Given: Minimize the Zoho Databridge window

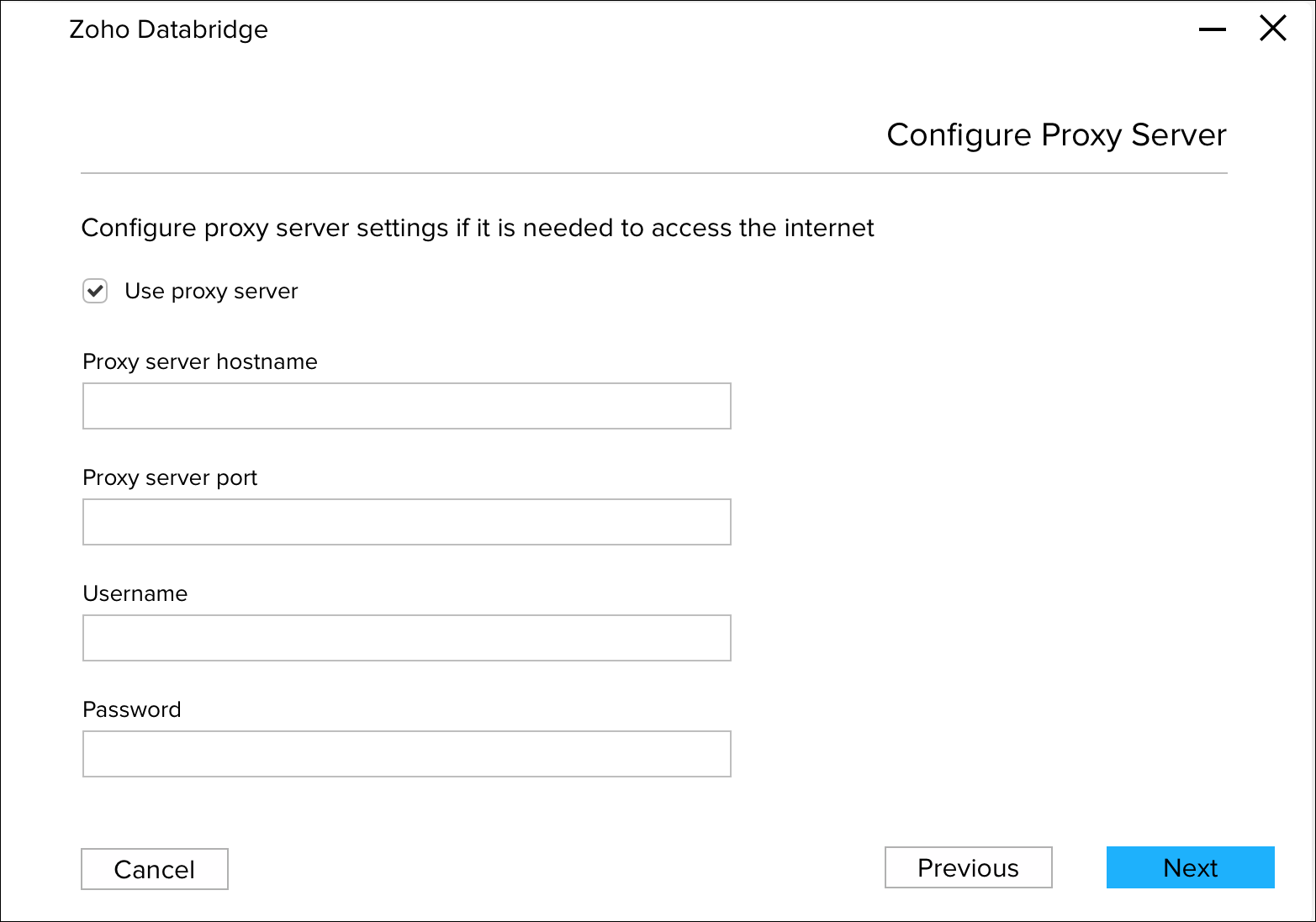Looking at the screenshot, I should tap(1212, 29).
